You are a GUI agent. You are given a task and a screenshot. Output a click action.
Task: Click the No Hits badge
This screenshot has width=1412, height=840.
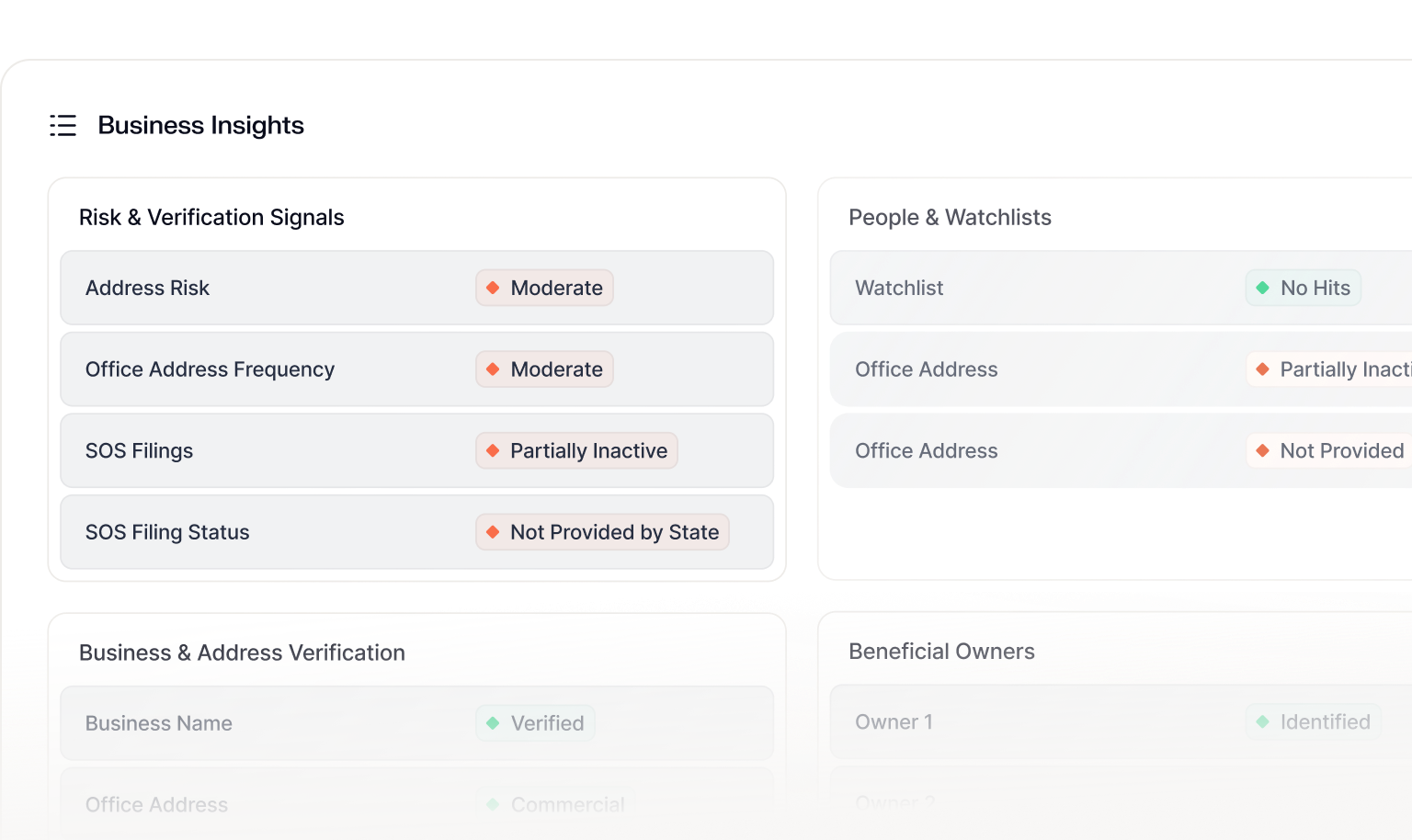[x=1304, y=288]
